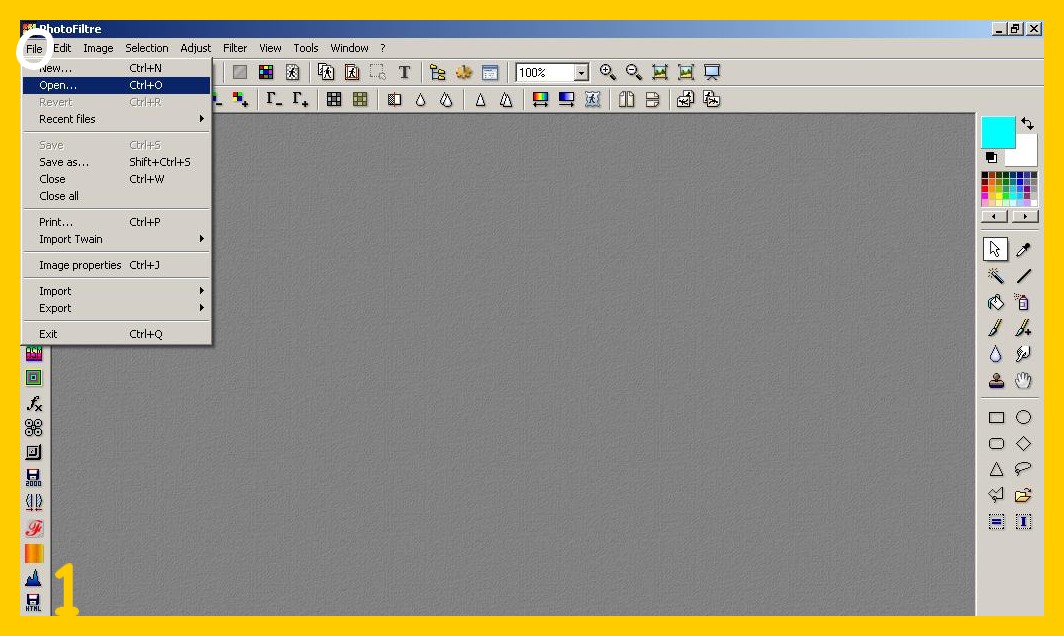Select the Ellipse selection shape

(1023, 417)
